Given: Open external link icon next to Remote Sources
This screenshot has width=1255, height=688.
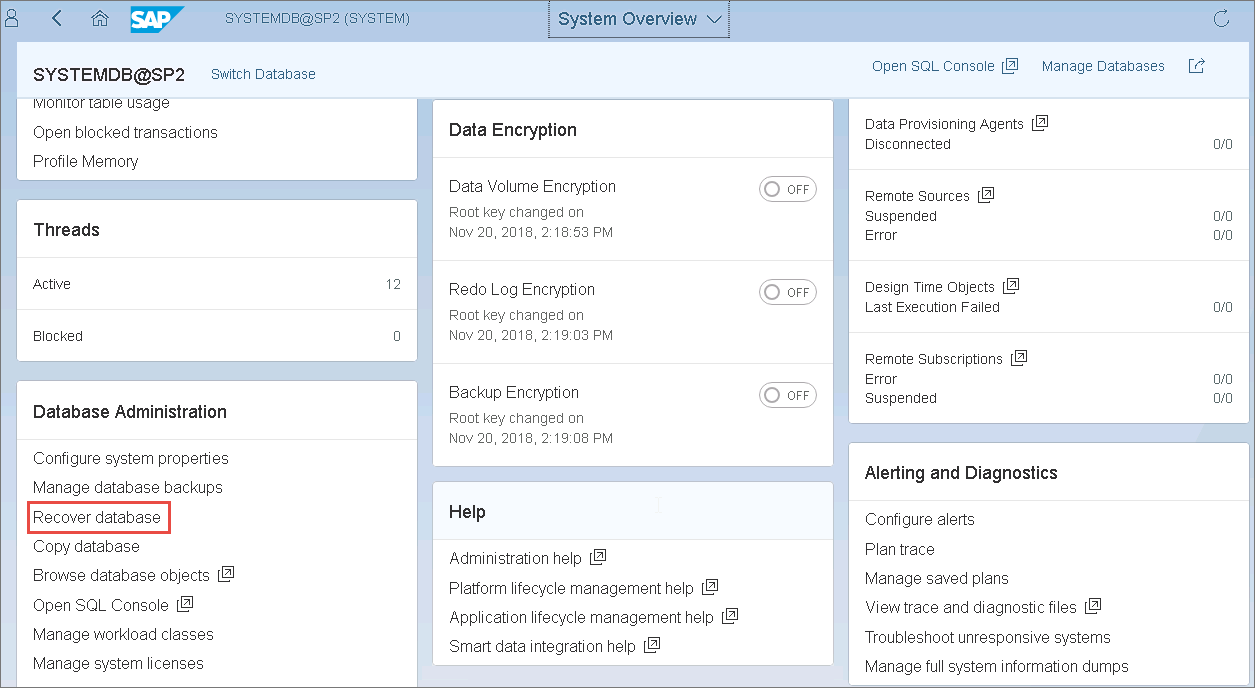Looking at the screenshot, I should click(x=986, y=195).
